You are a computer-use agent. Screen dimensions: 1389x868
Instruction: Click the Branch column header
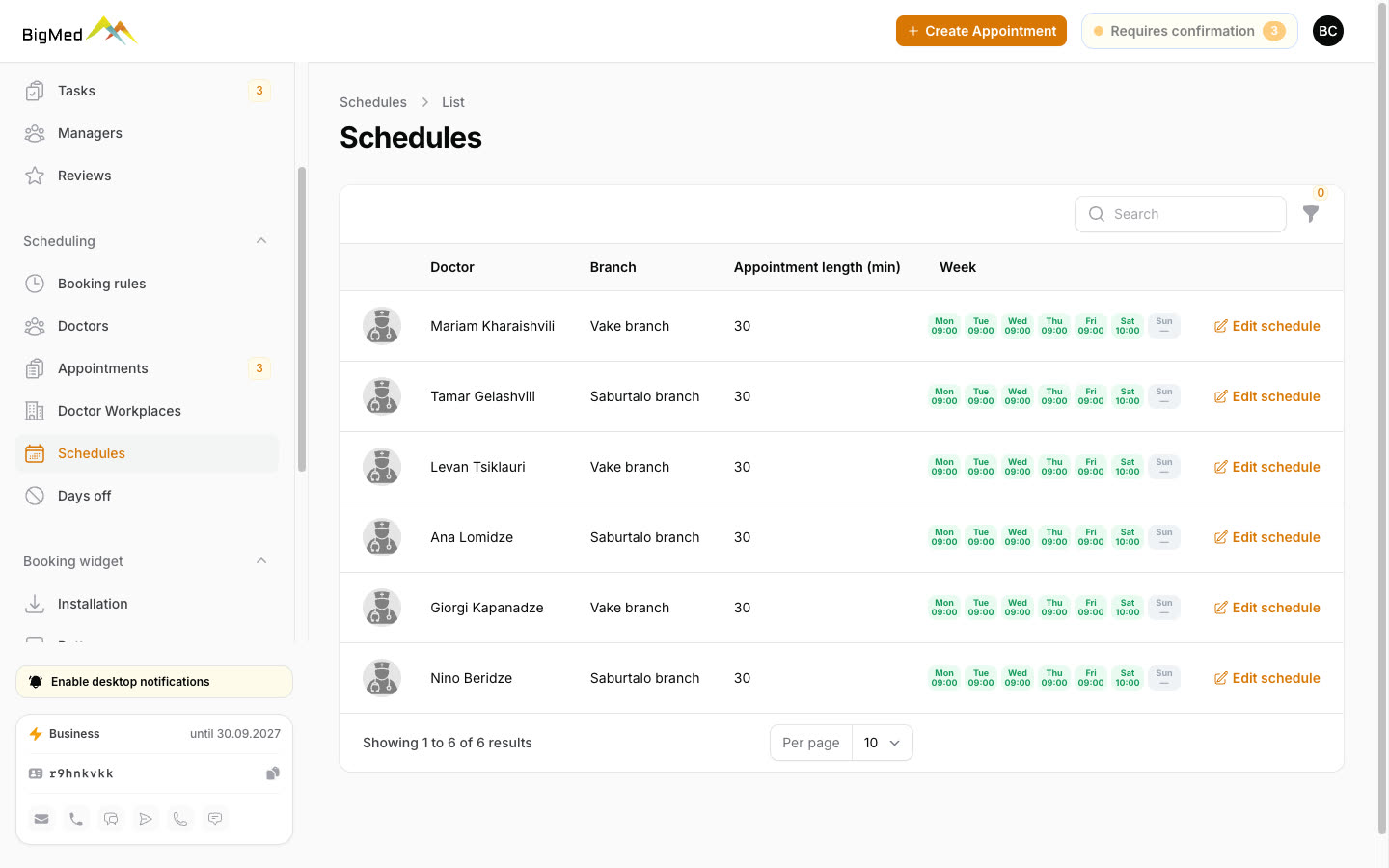click(x=613, y=267)
